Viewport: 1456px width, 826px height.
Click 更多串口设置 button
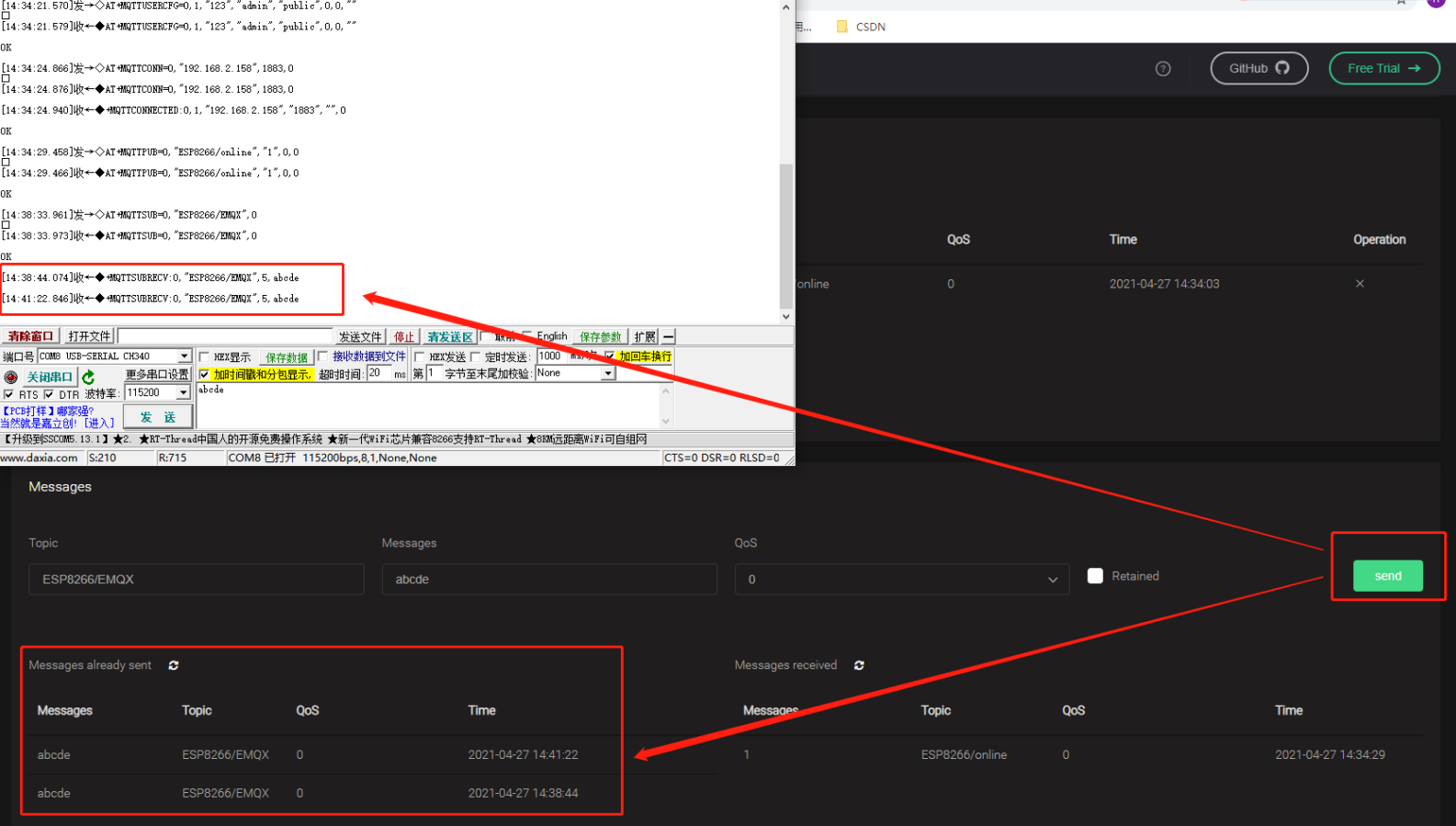tap(157, 375)
